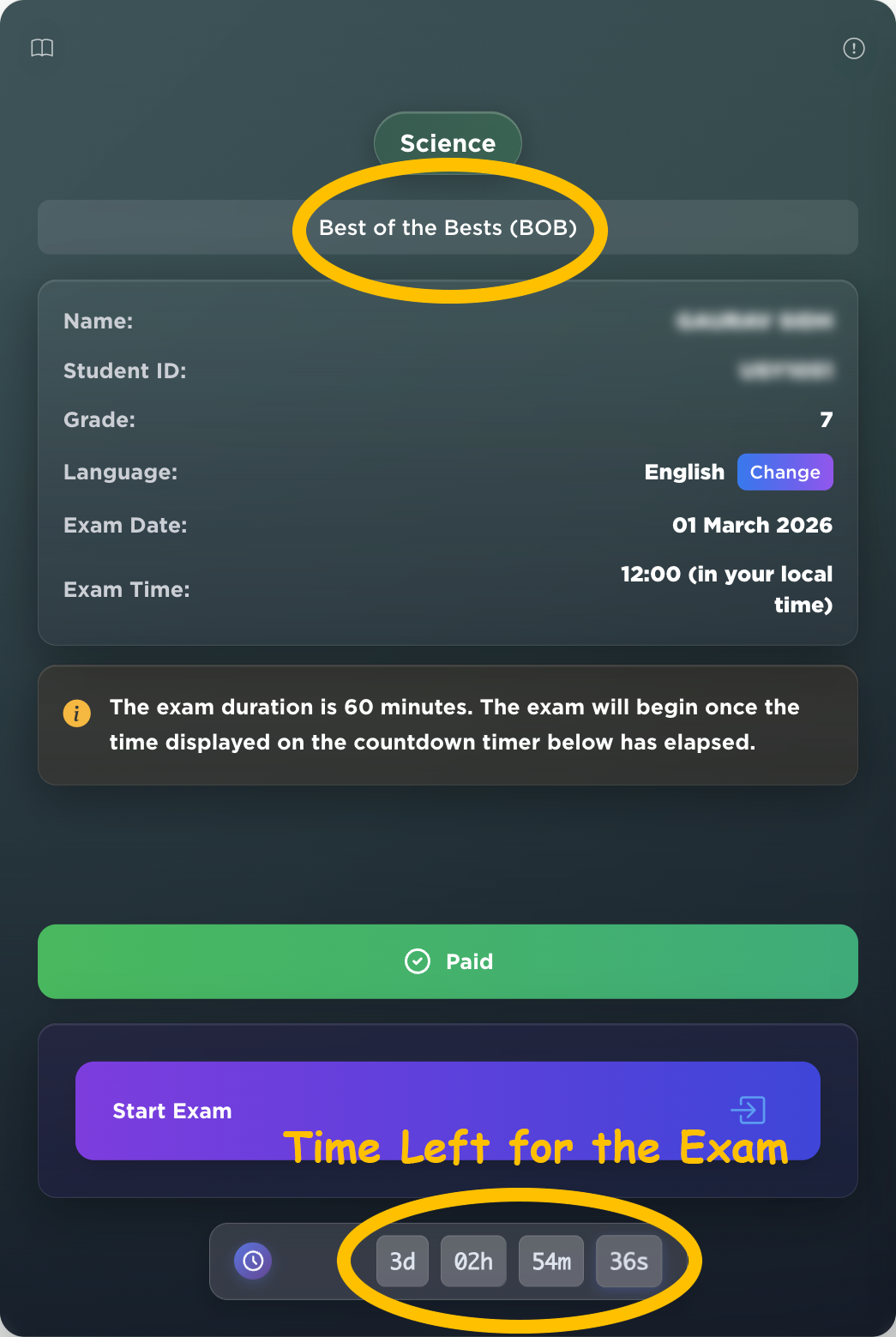Click the exclamation alert circle icon
Viewport: 896px width, 1337px height.
point(854,48)
